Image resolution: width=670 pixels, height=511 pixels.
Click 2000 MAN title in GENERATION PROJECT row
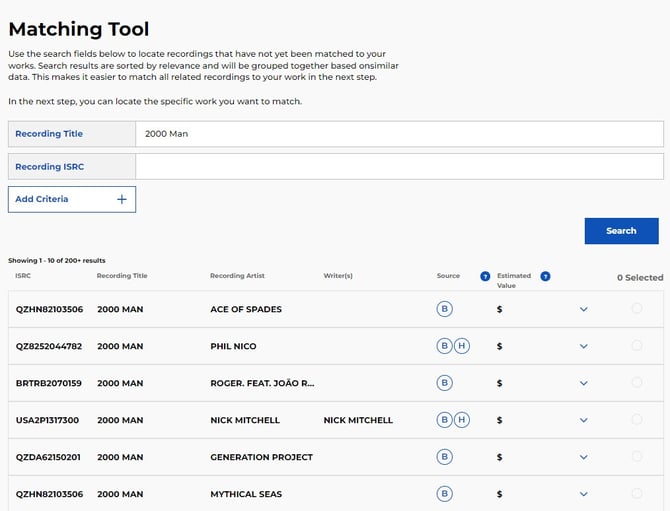[120, 457]
